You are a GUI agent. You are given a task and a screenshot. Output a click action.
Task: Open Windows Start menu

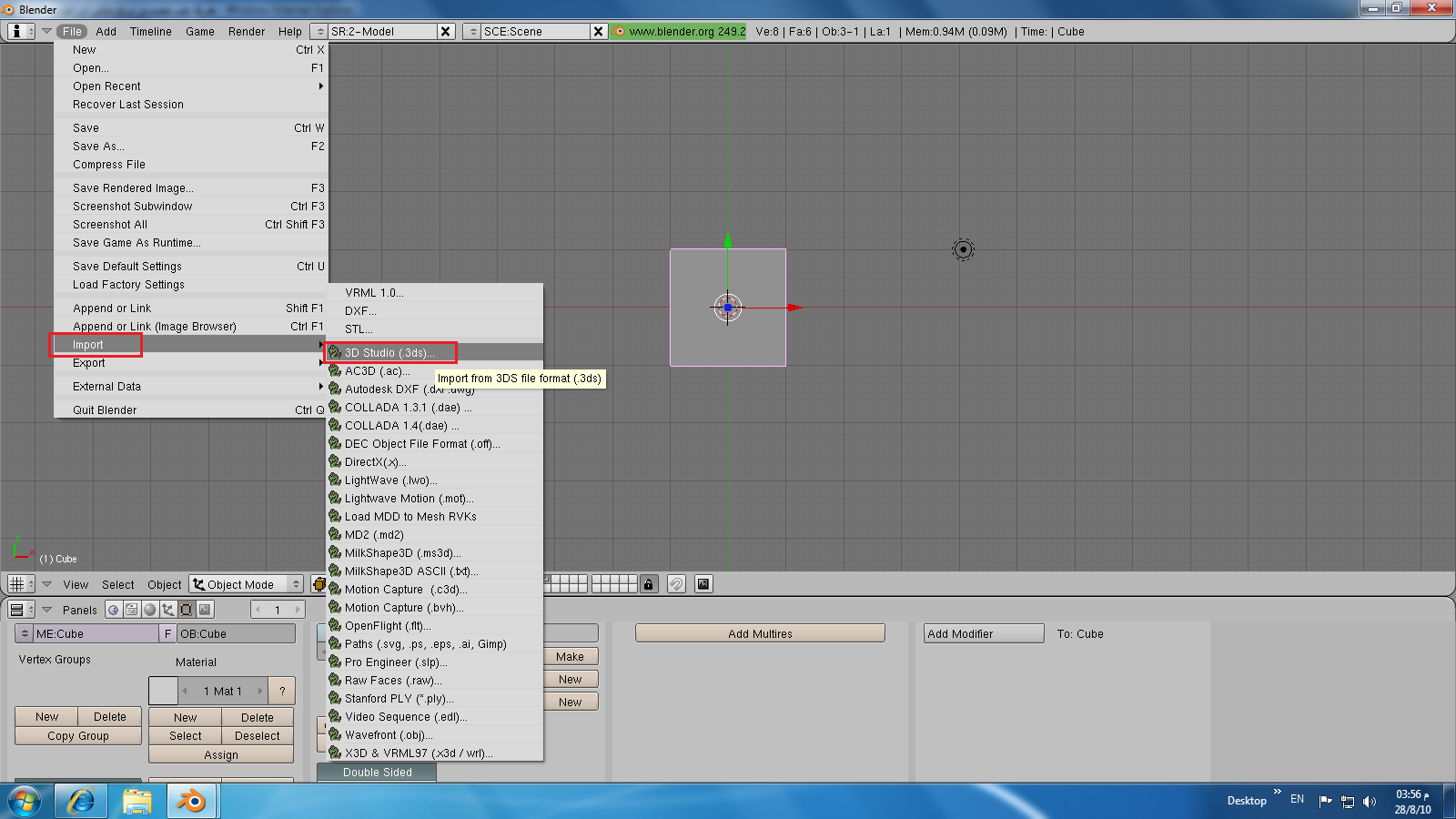click(25, 801)
